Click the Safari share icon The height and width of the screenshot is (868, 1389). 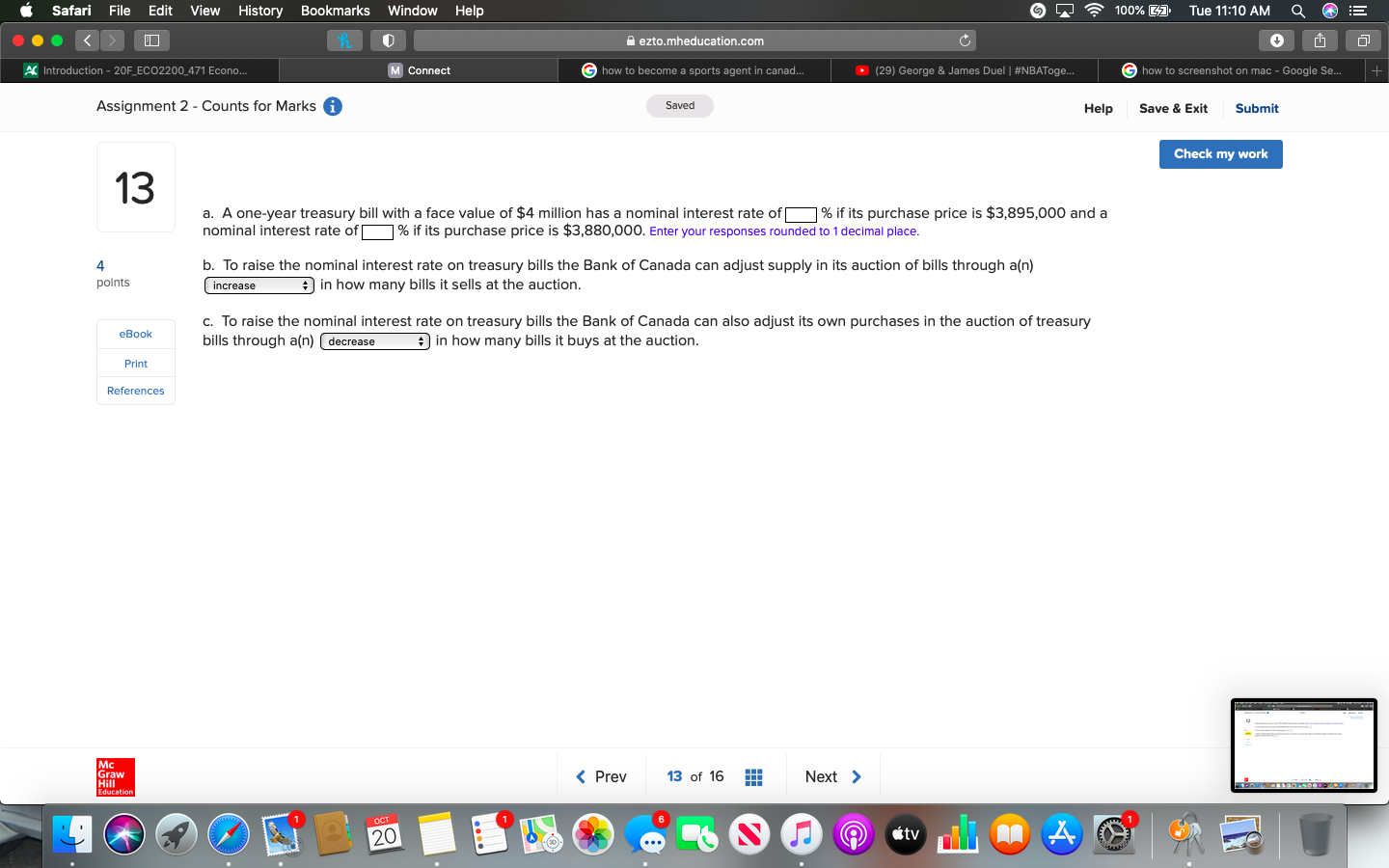point(1320,41)
